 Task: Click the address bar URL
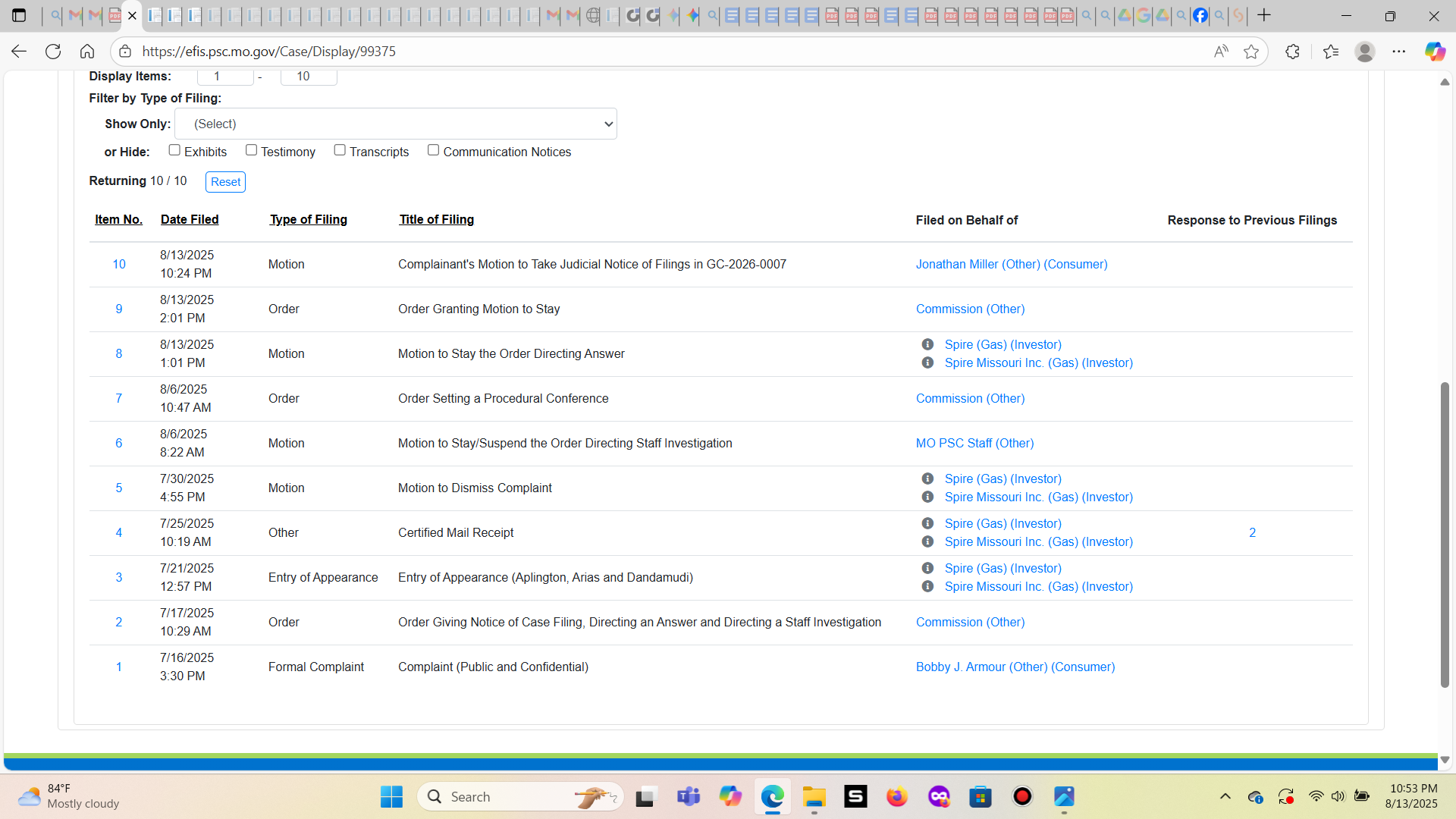point(269,52)
